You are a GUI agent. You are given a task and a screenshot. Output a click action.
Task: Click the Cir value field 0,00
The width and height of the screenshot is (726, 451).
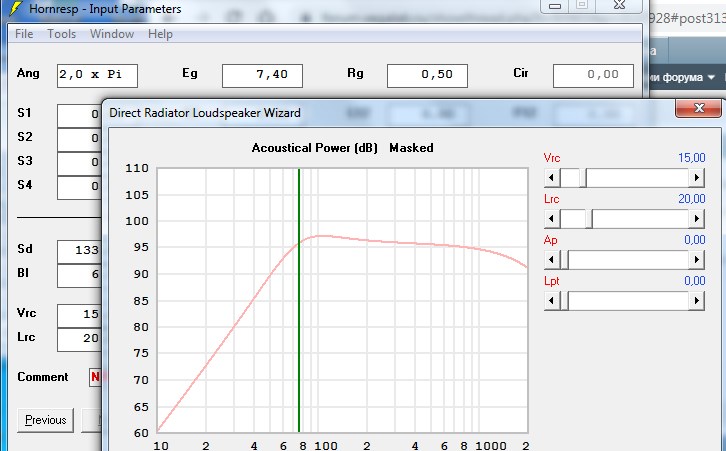tap(593, 75)
